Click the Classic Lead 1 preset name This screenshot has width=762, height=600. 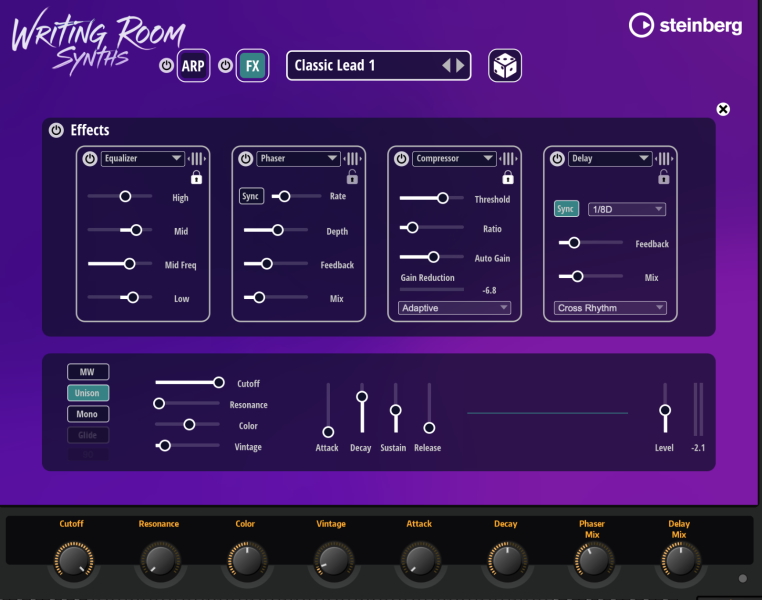(x=334, y=65)
